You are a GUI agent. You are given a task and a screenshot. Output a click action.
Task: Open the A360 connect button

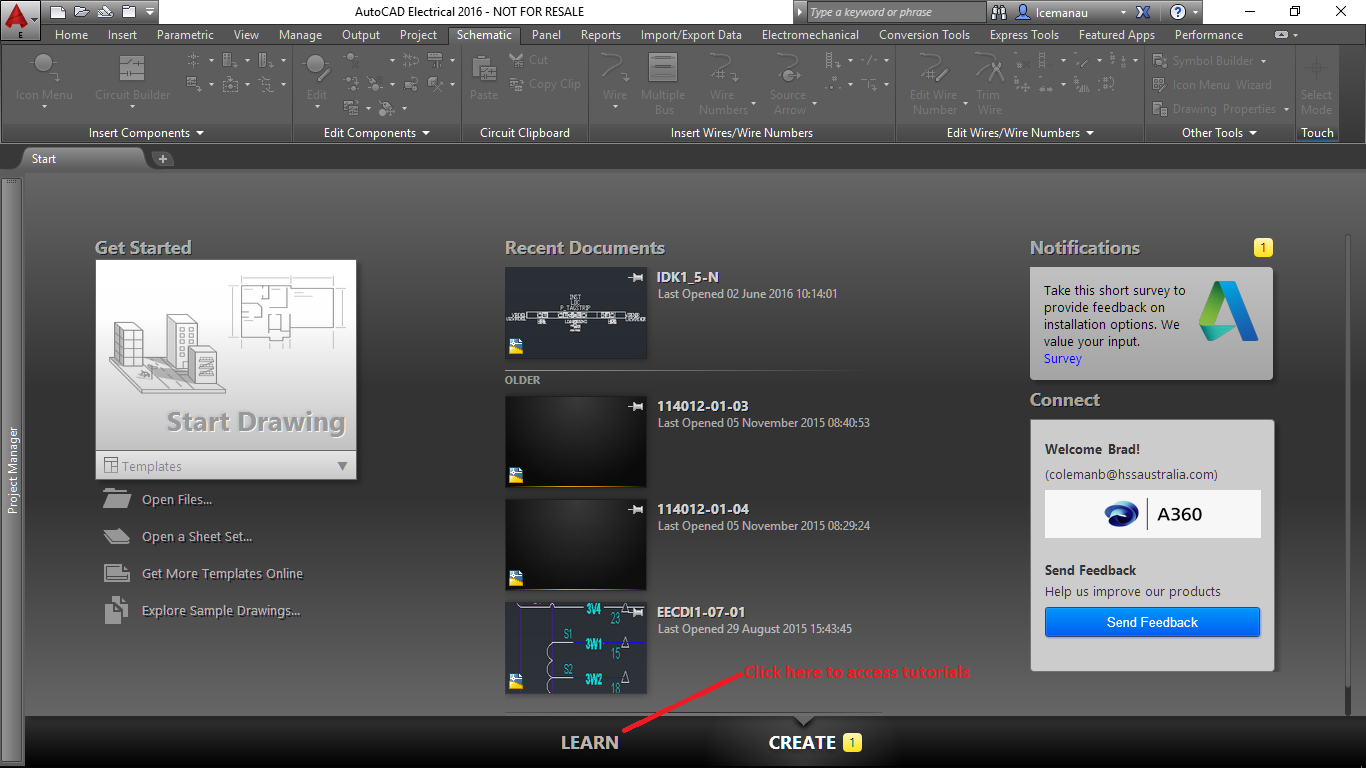[1152, 514]
